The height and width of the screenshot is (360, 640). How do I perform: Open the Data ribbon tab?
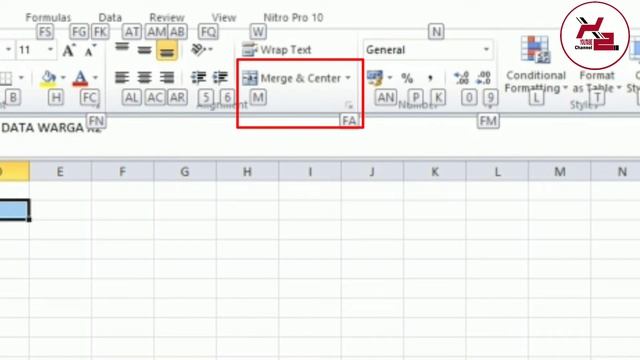[x=110, y=18]
